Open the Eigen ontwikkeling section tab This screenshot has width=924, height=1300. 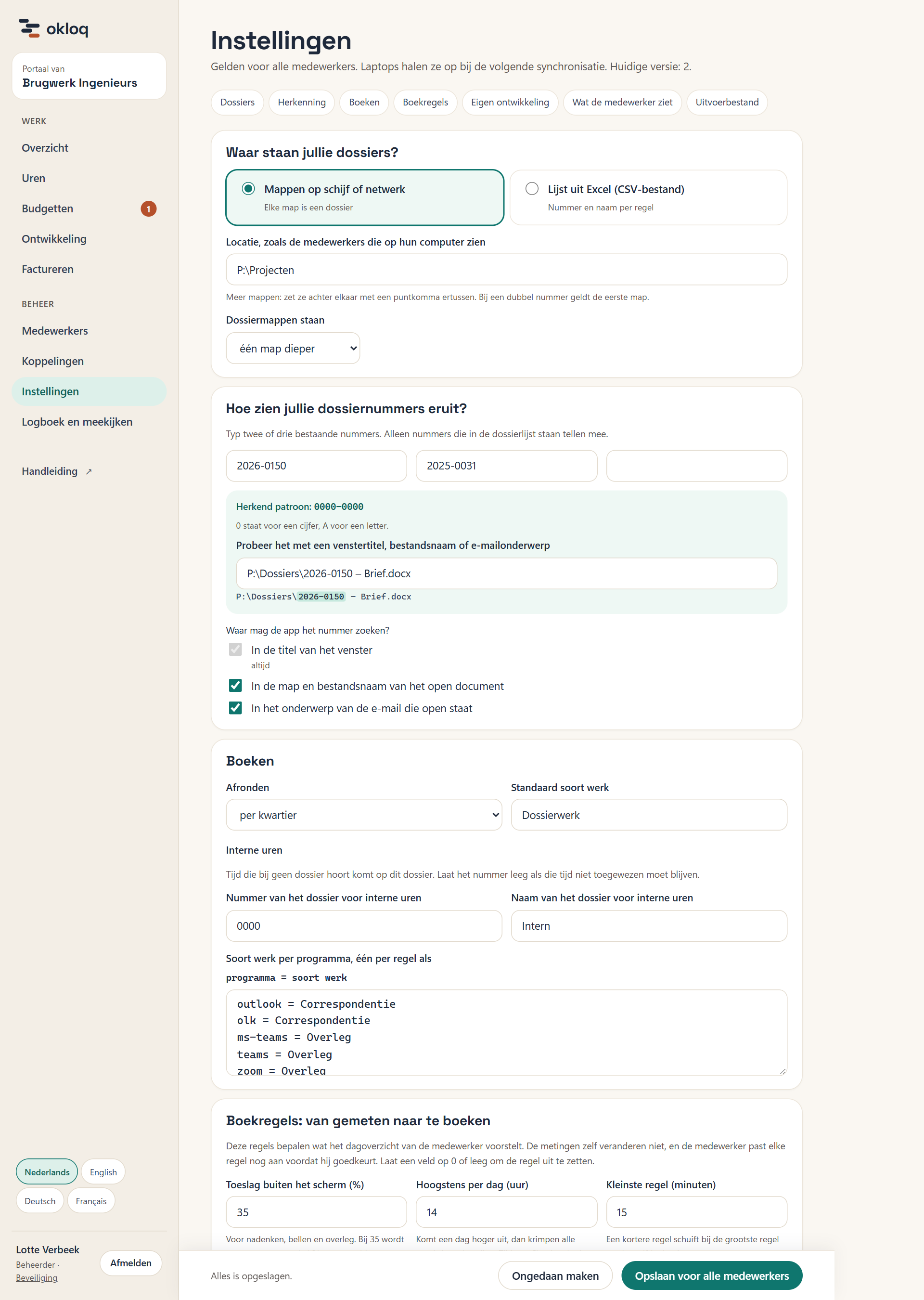[x=510, y=103]
